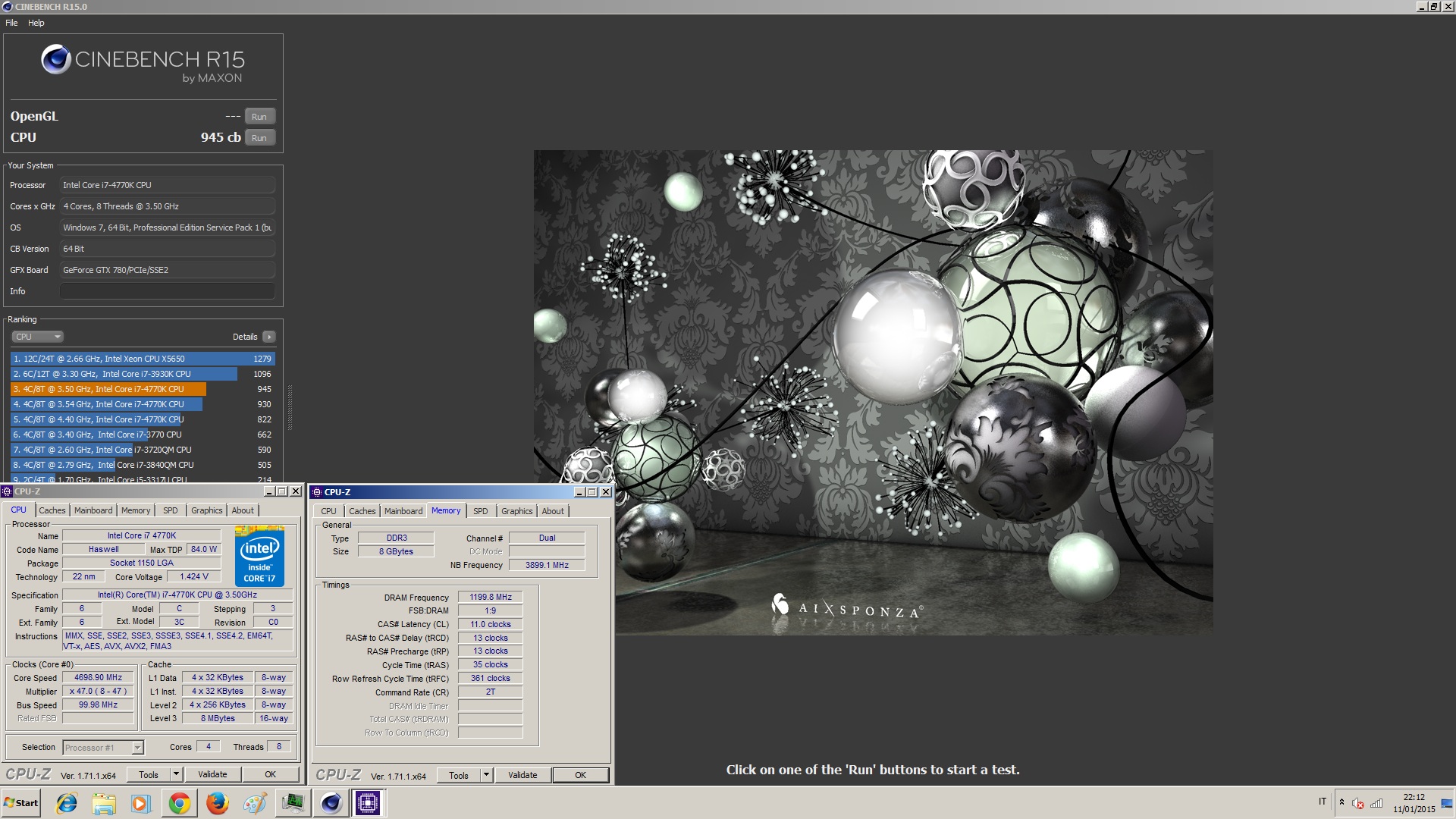
Task: Open About tab in left CPU-Z
Action: pos(243,510)
